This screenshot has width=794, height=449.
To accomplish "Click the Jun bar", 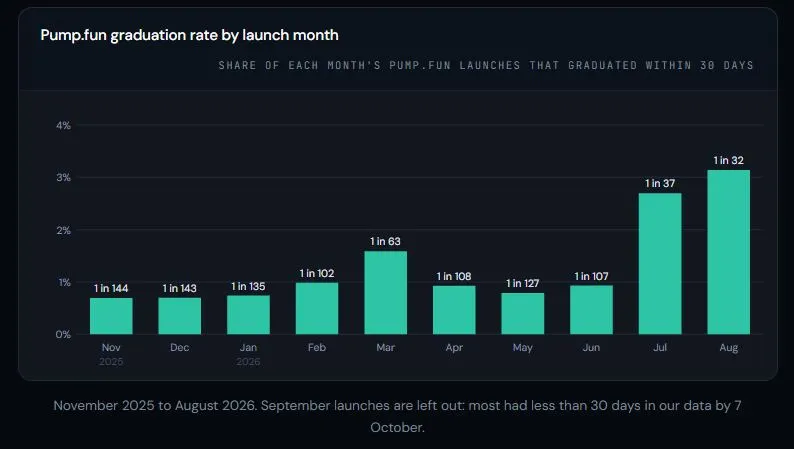I will 591,310.
